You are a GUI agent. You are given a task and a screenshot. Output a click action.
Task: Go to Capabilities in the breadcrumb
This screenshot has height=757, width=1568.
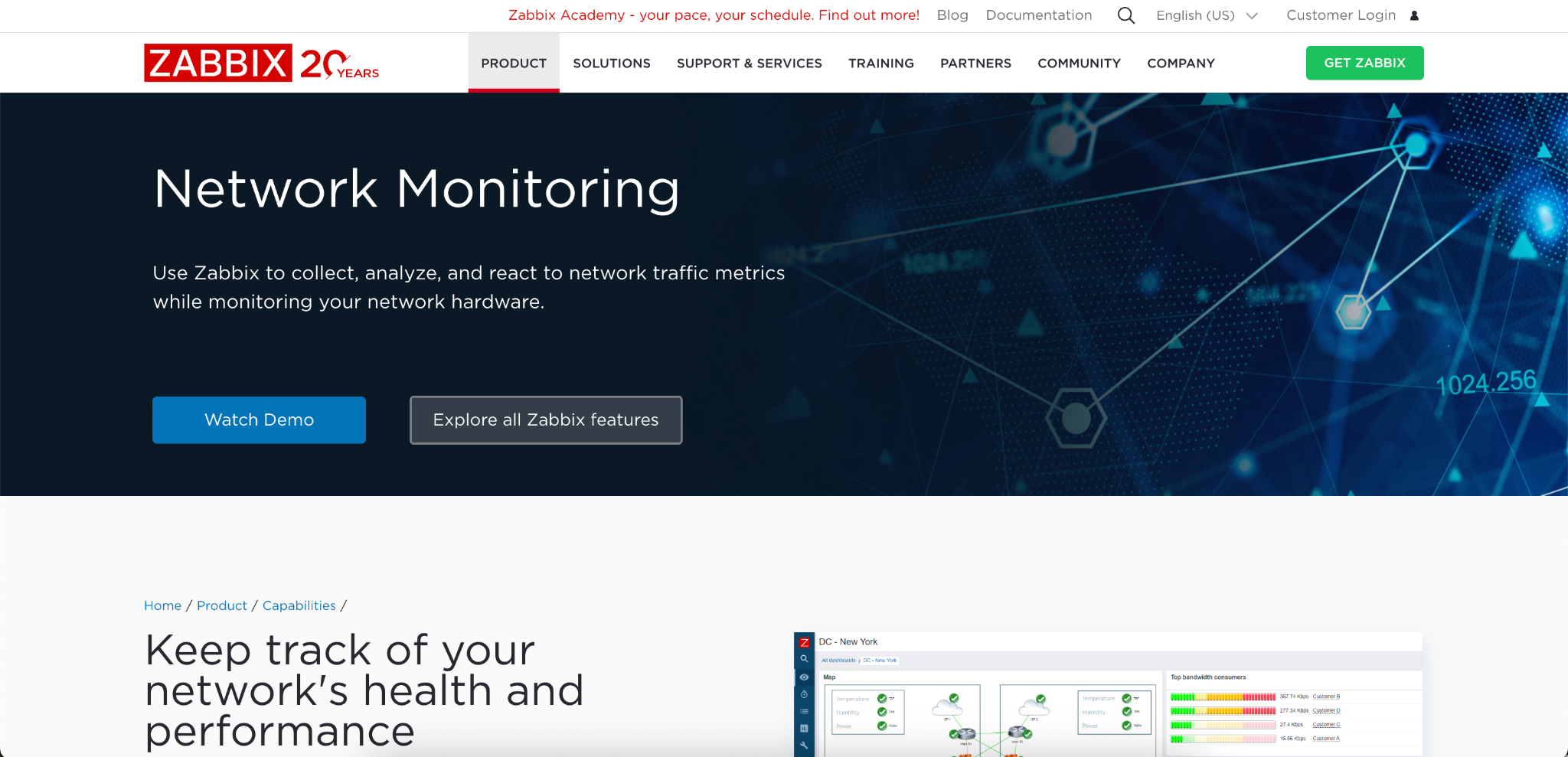coord(299,605)
